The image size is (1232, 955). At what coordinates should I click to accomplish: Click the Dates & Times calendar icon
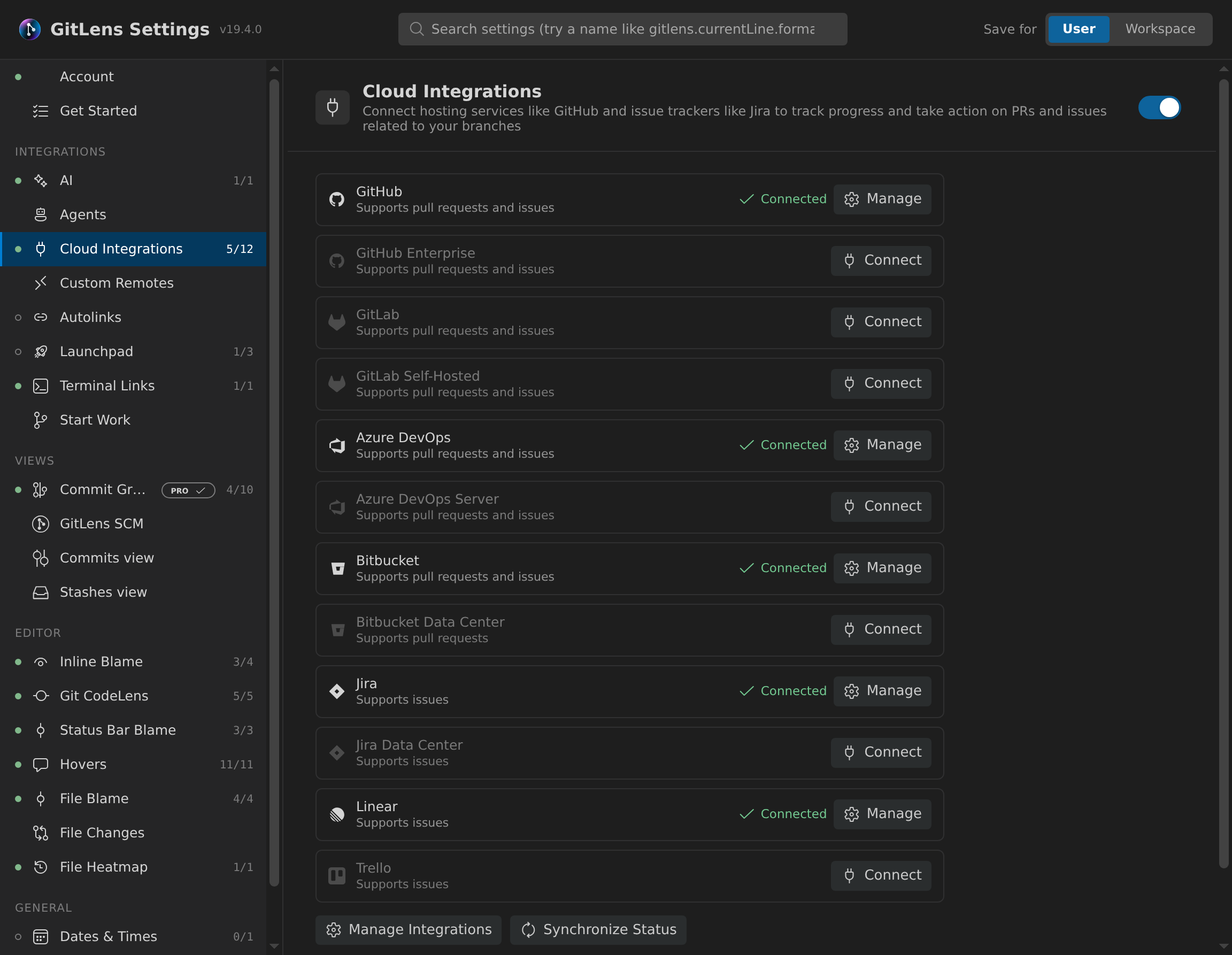pyautogui.click(x=41, y=936)
